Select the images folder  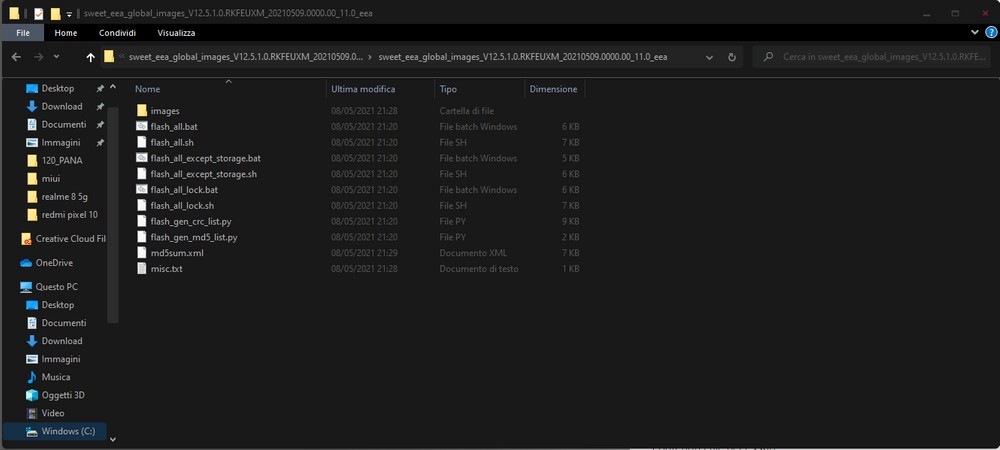tap(164, 110)
